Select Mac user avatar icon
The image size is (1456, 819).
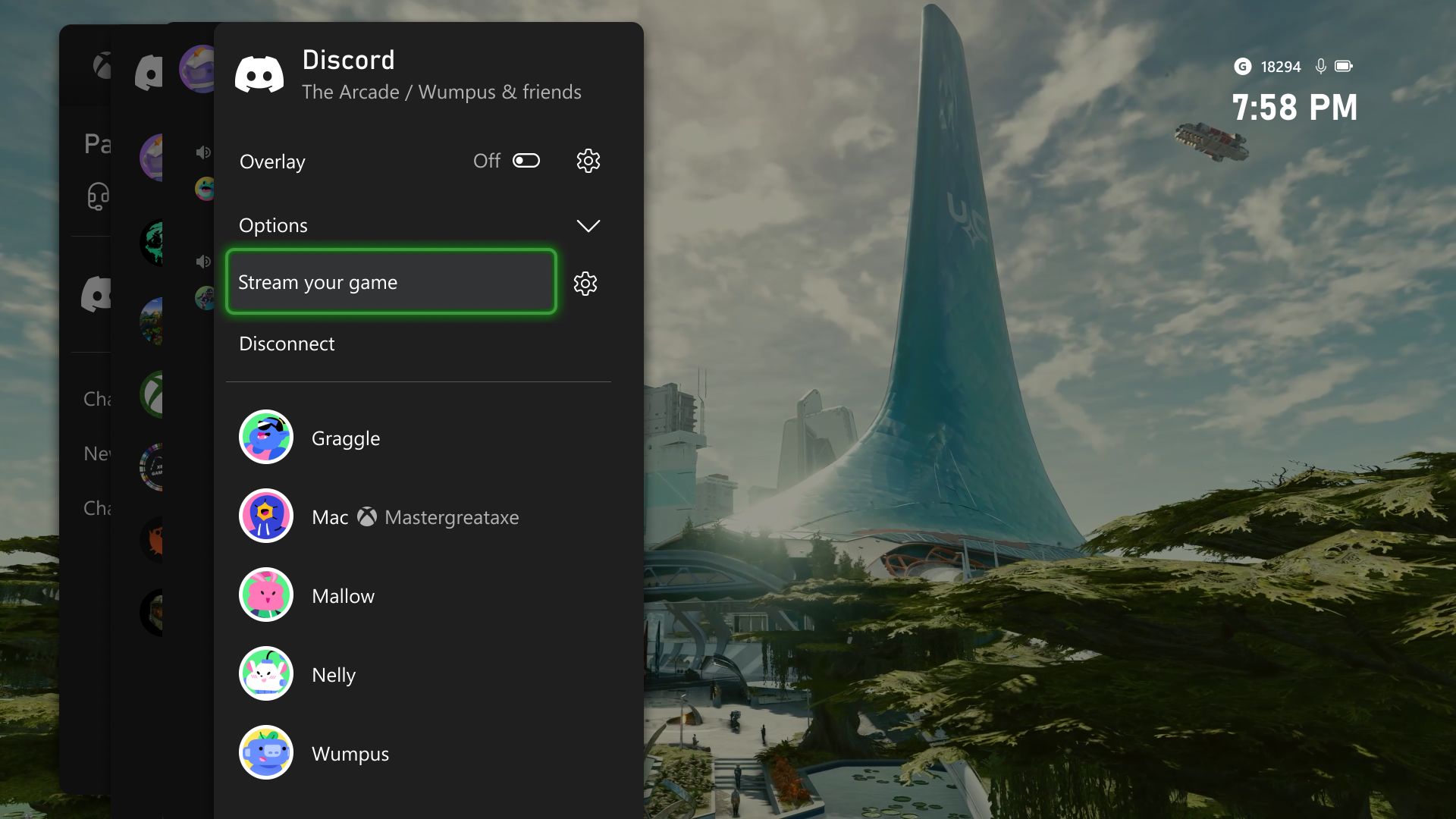click(x=265, y=516)
